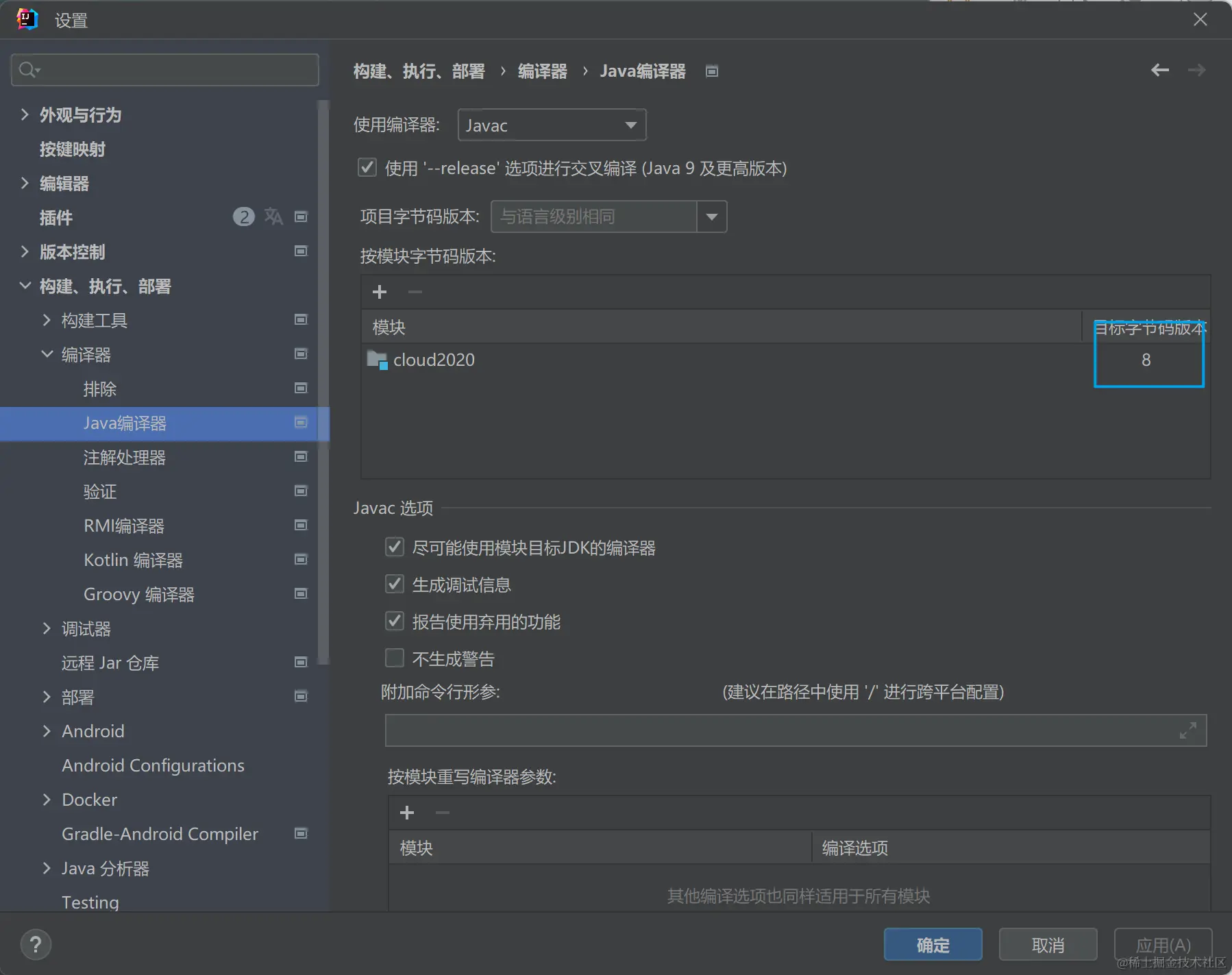This screenshot has height=975, width=1232.
Task: Click the project-level icon beside 排除
Action: click(x=301, y=388)
